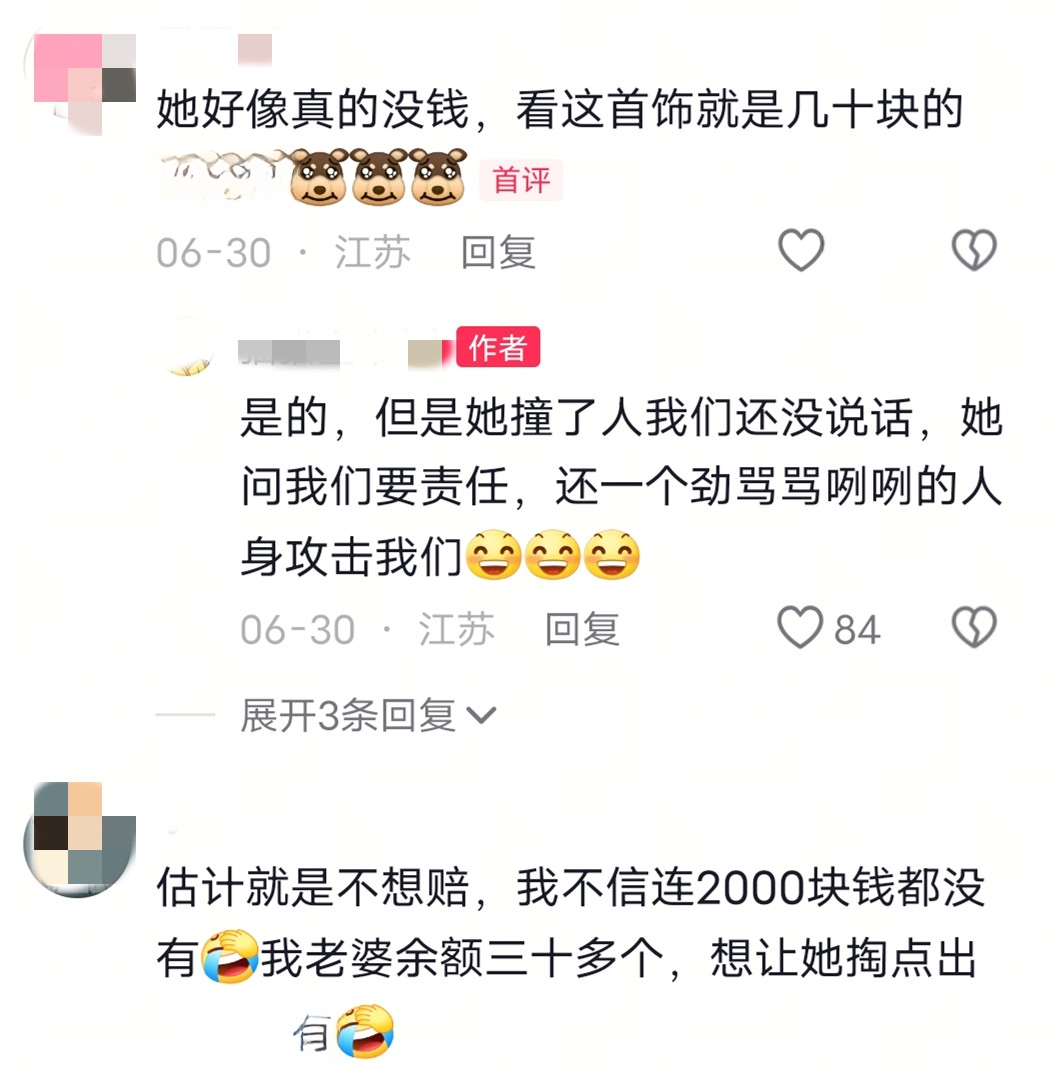Open the third commenter's avatar

[81, 839]
